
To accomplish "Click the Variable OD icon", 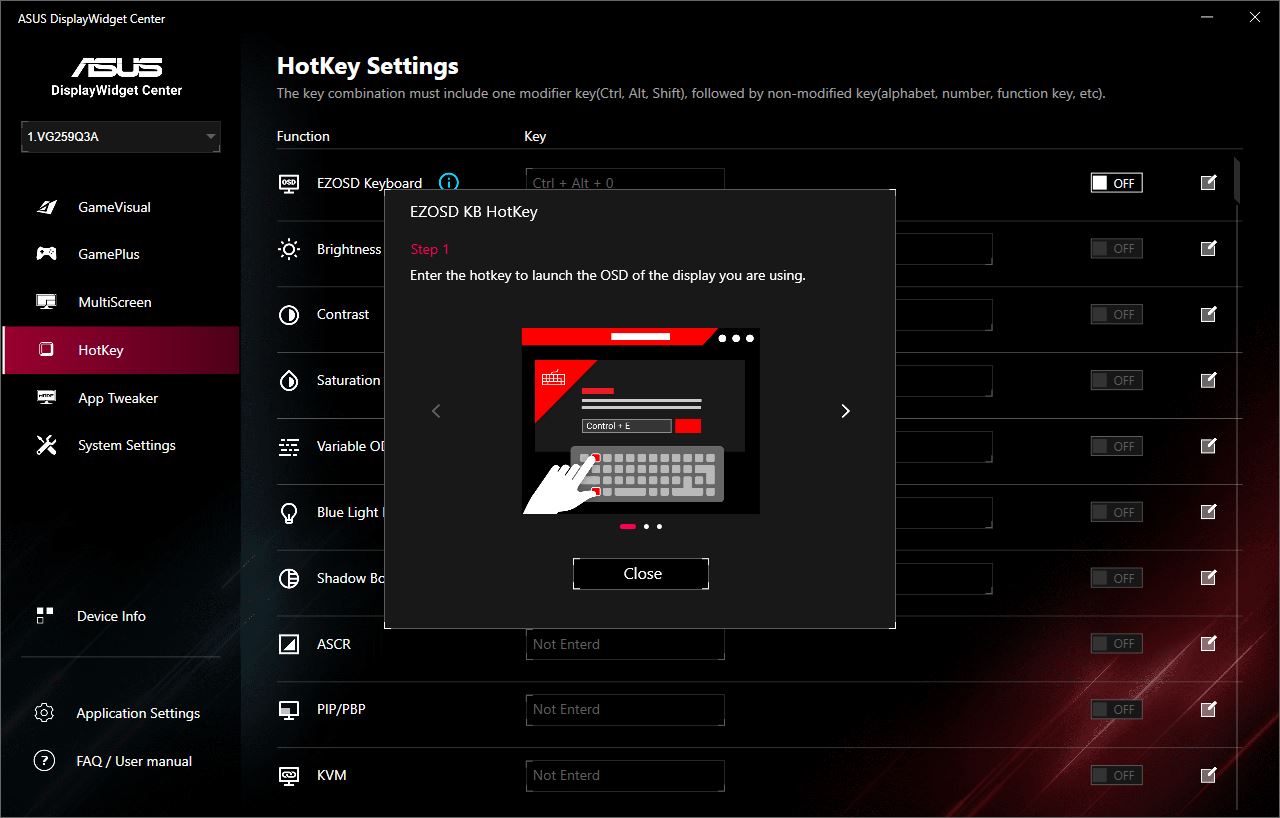I will click(289, 447).
